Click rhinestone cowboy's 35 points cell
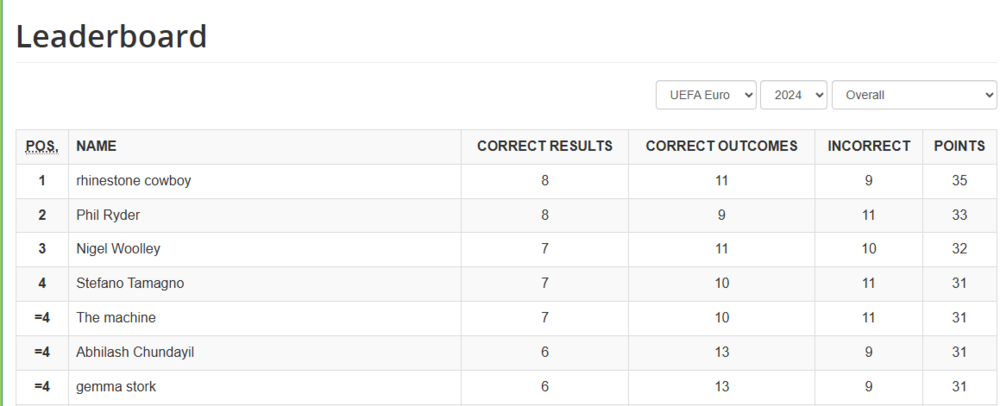This screenshot has height=406, width=1000. coord(959,181)
